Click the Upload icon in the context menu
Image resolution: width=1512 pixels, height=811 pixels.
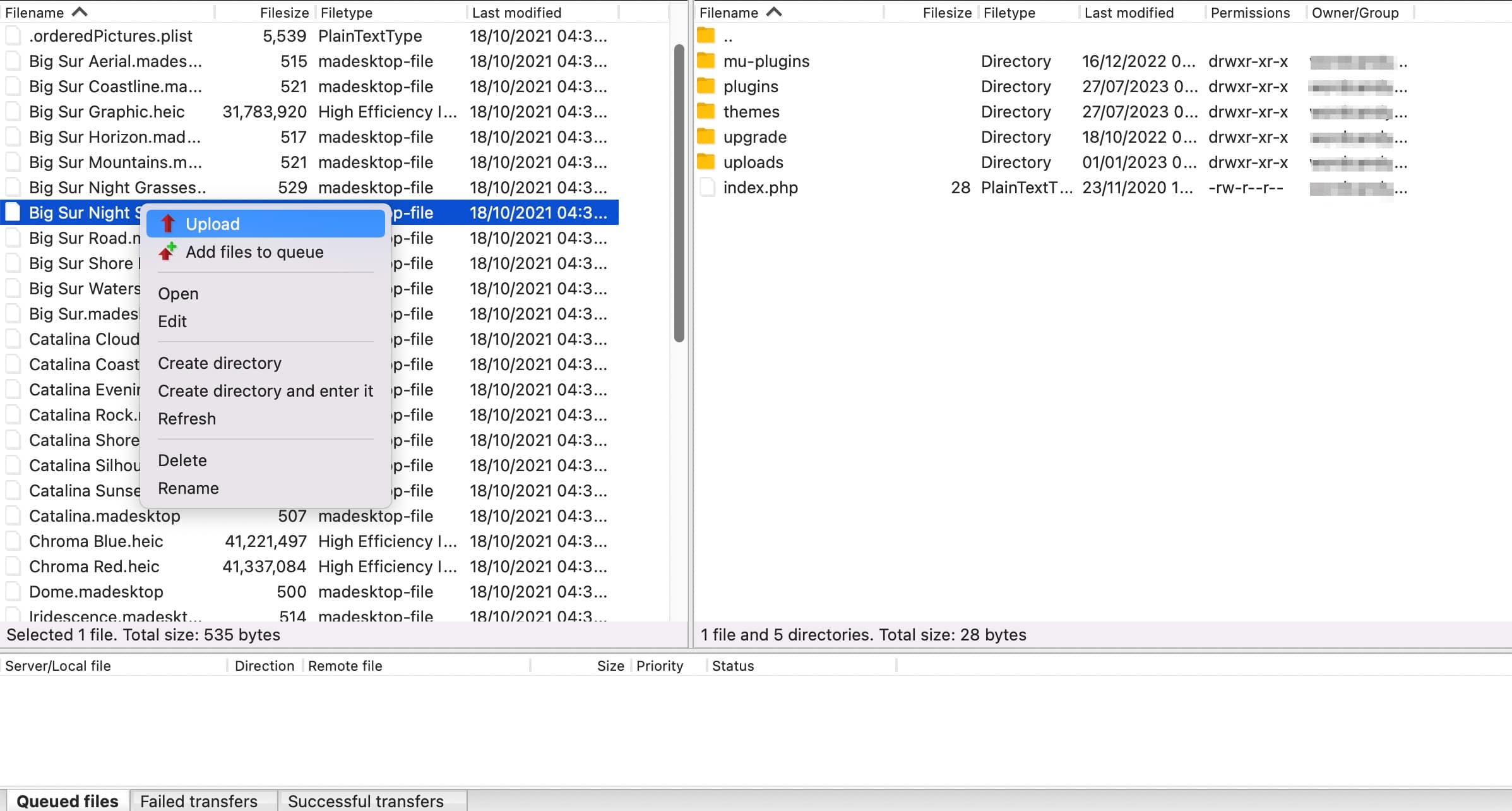[x=168, y=223]
